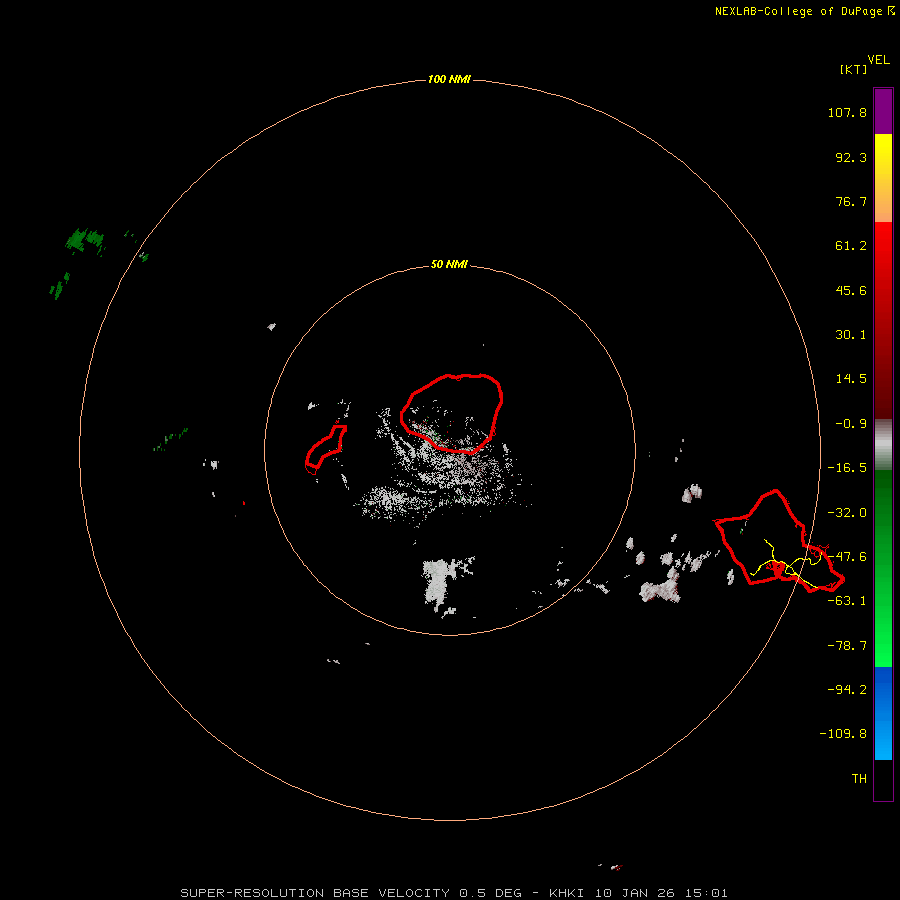Viewport: 900px width, 900px height.
Task: Click the blue segment of the color bar
Action: (x=883, y=712)
